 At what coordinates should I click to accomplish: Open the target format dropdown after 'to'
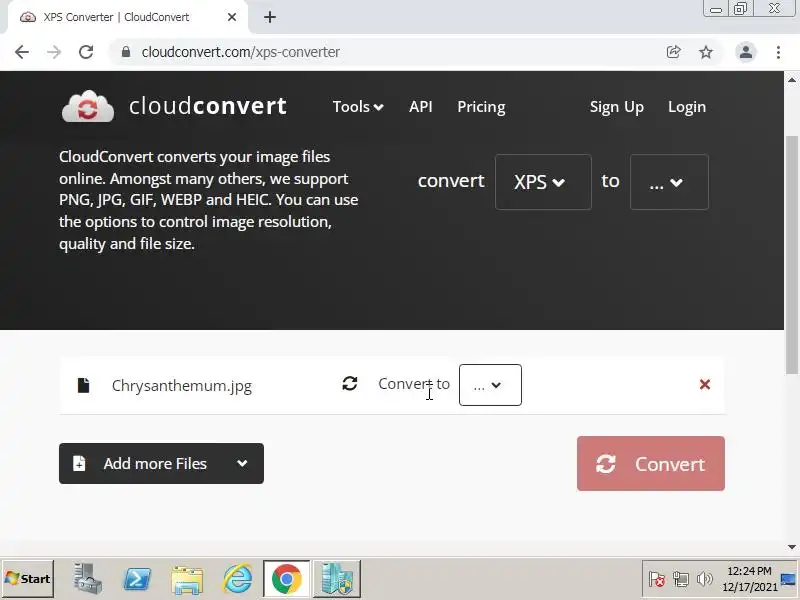click(669, 182)
